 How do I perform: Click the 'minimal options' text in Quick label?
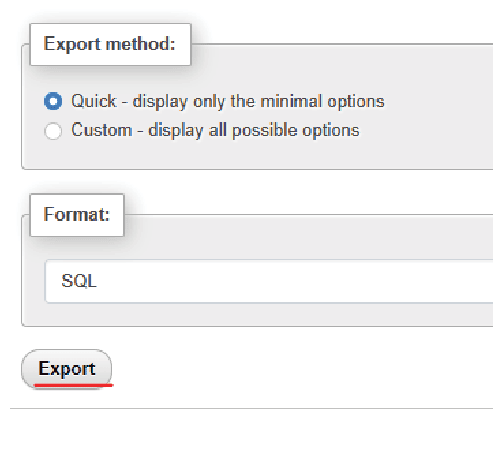pos(322,101)
